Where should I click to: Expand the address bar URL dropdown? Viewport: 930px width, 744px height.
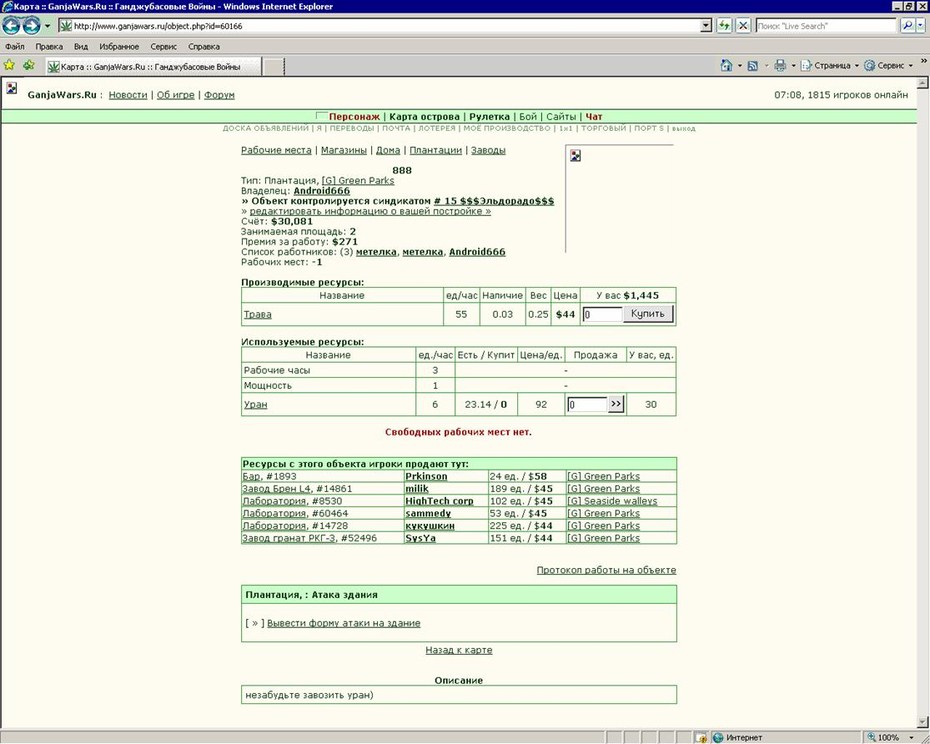pyautogui.click(x=706, y=26)
